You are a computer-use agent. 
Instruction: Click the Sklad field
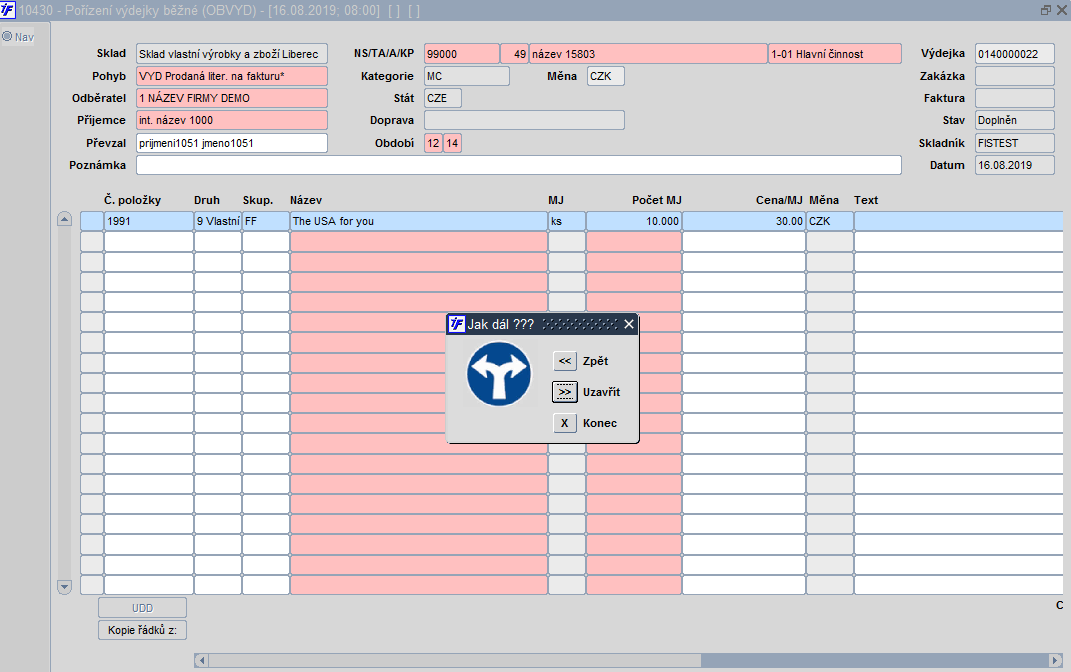tap(232, 54)
